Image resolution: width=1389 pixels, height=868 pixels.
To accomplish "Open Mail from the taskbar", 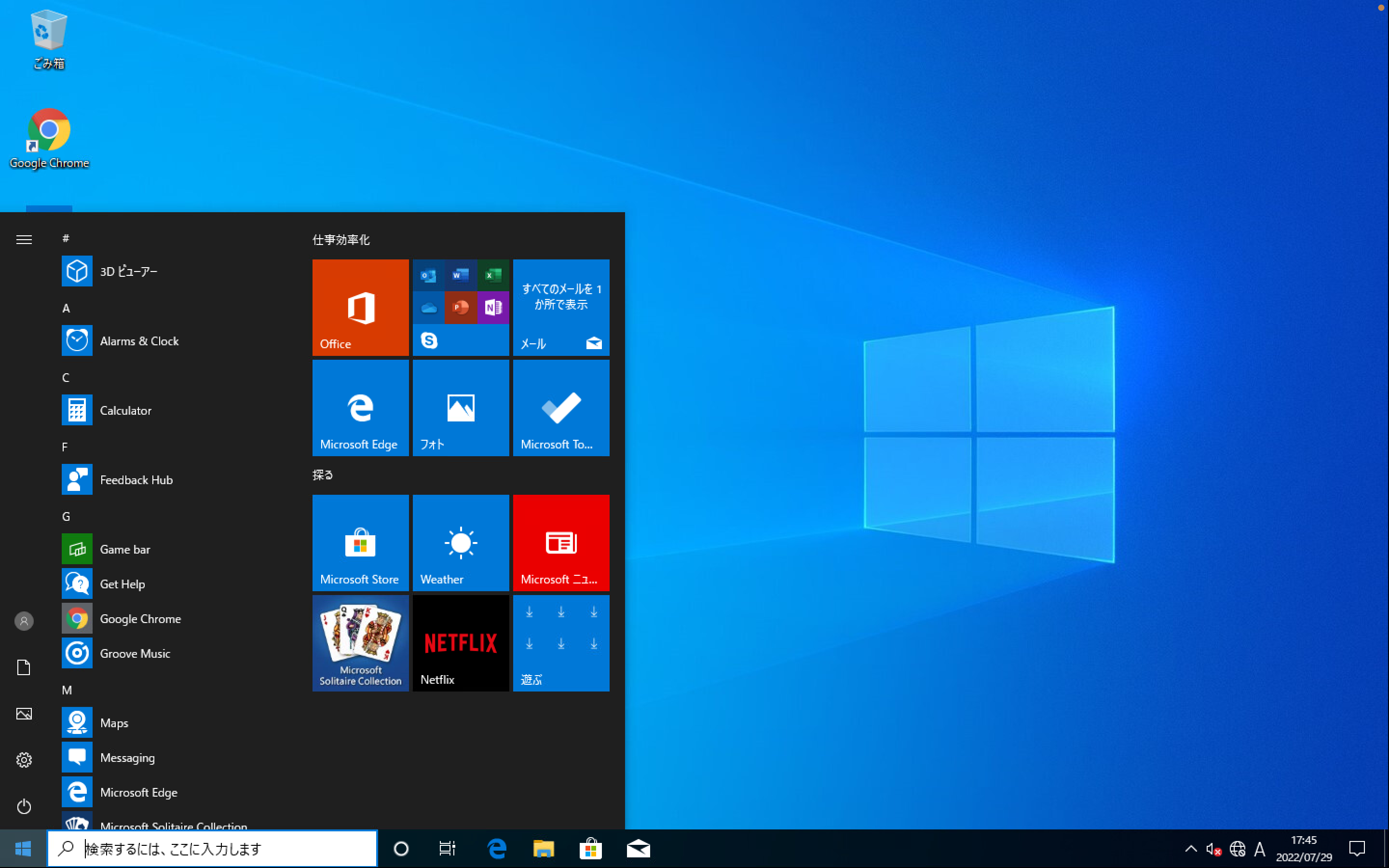I will 638,849.
